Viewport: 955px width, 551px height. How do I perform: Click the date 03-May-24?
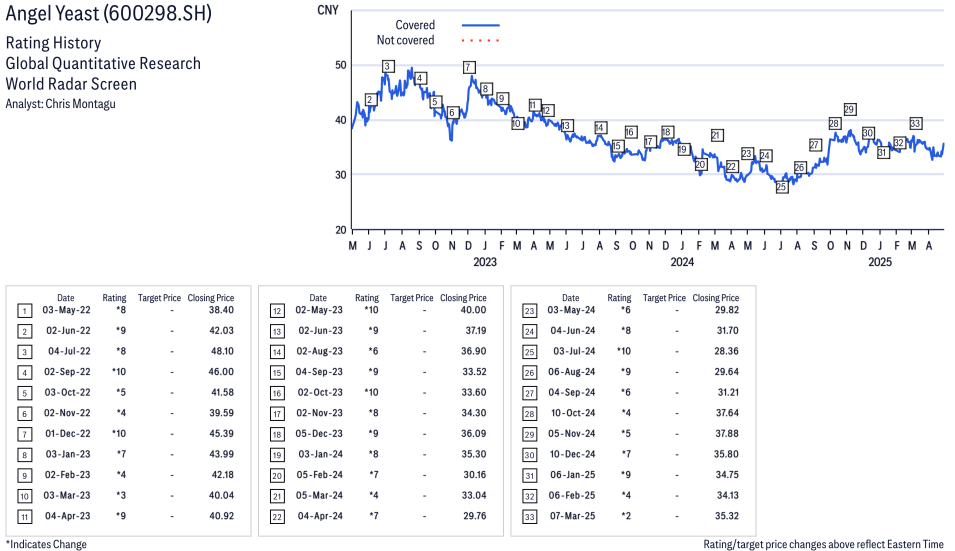pyautogui.click(x=571, y=310)
